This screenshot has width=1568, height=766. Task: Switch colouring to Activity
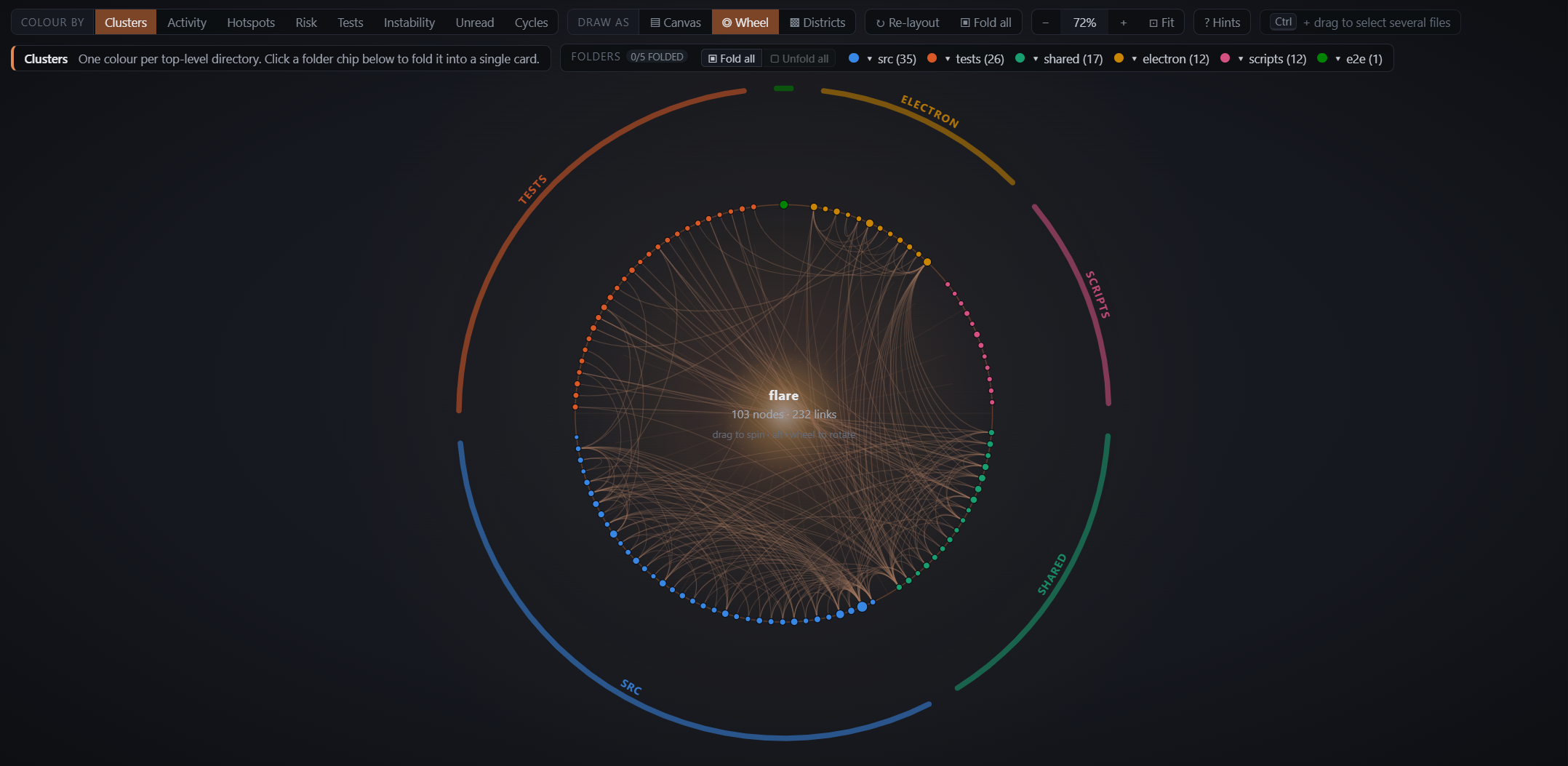click(x=187, y=23)
